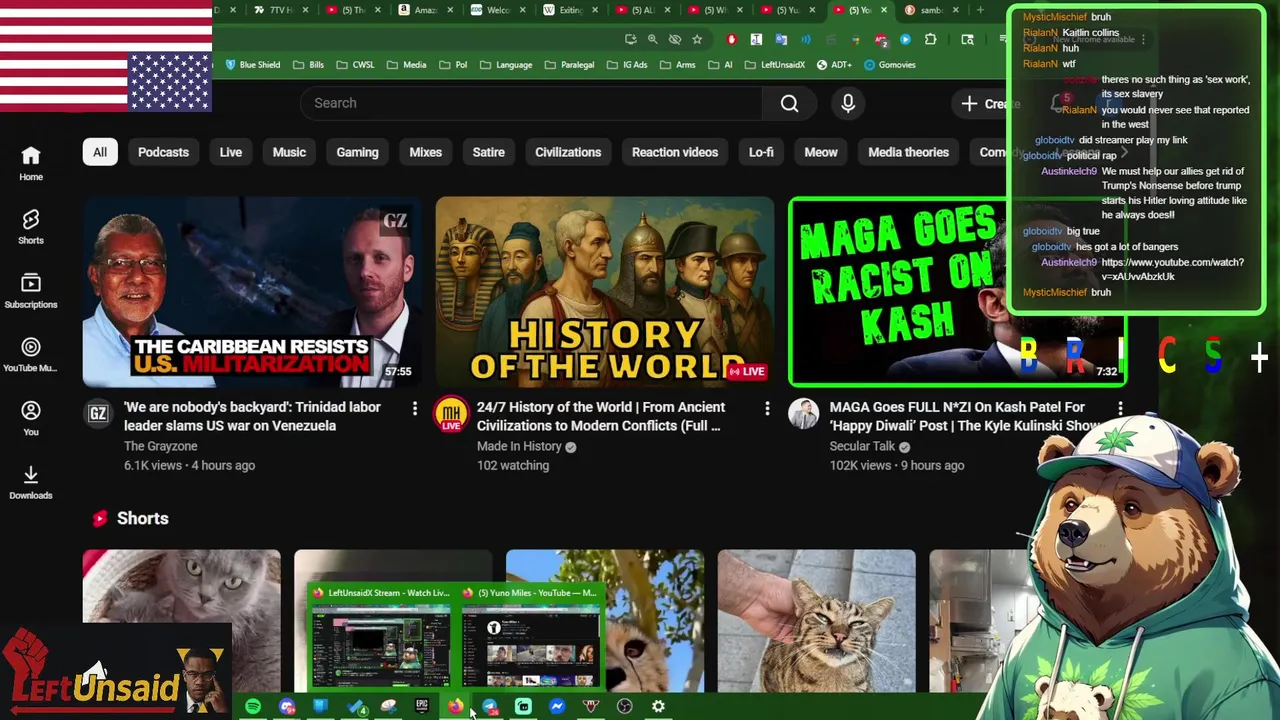1280x720 pixels.
Task: Select the Gaming filter chip
Action: tap(357, 152)
